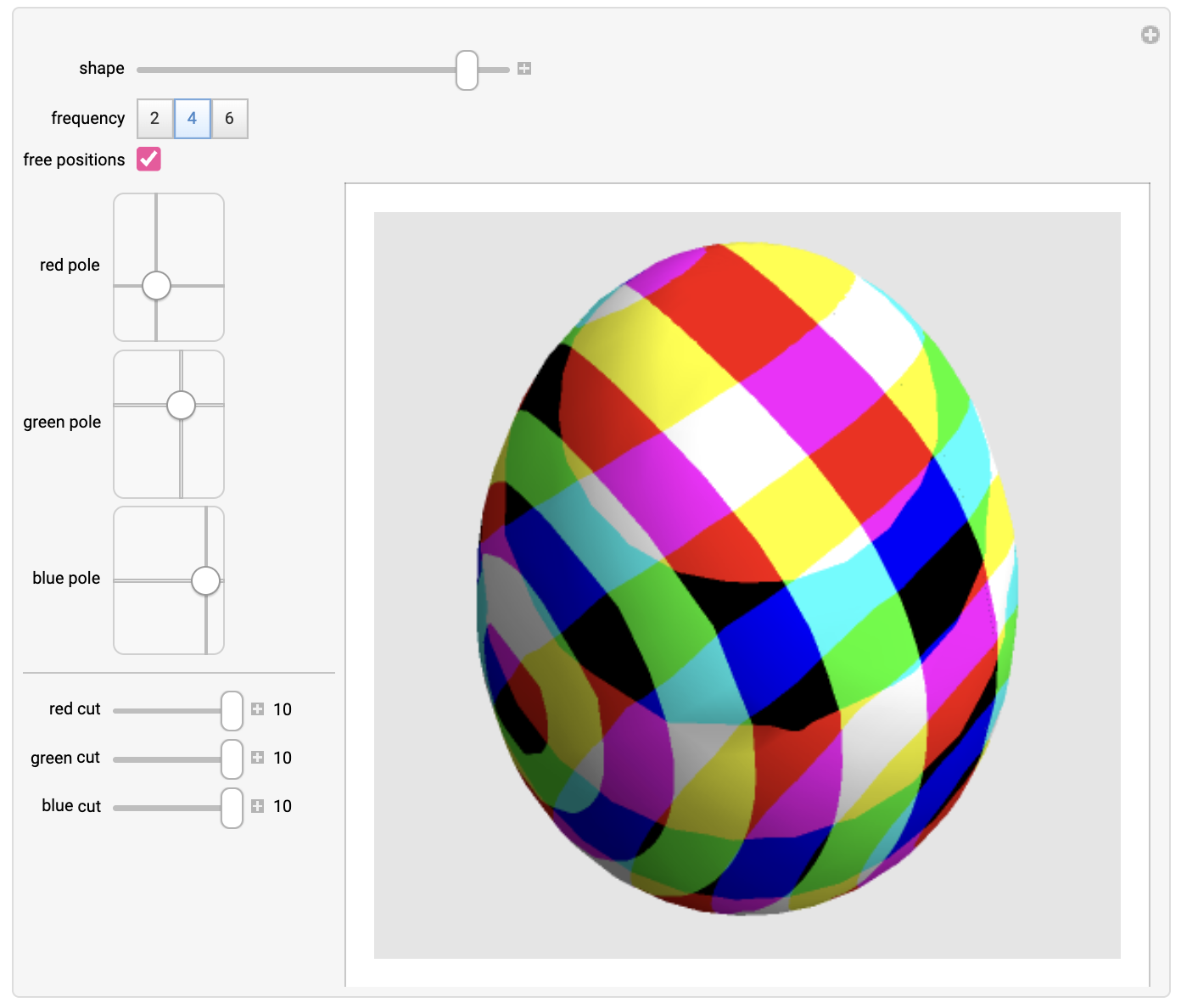Click the red pole 2D slider handle
The width and height of the screenshot is (1181, 1008).
pyautogui.click(x=156, y=286)
